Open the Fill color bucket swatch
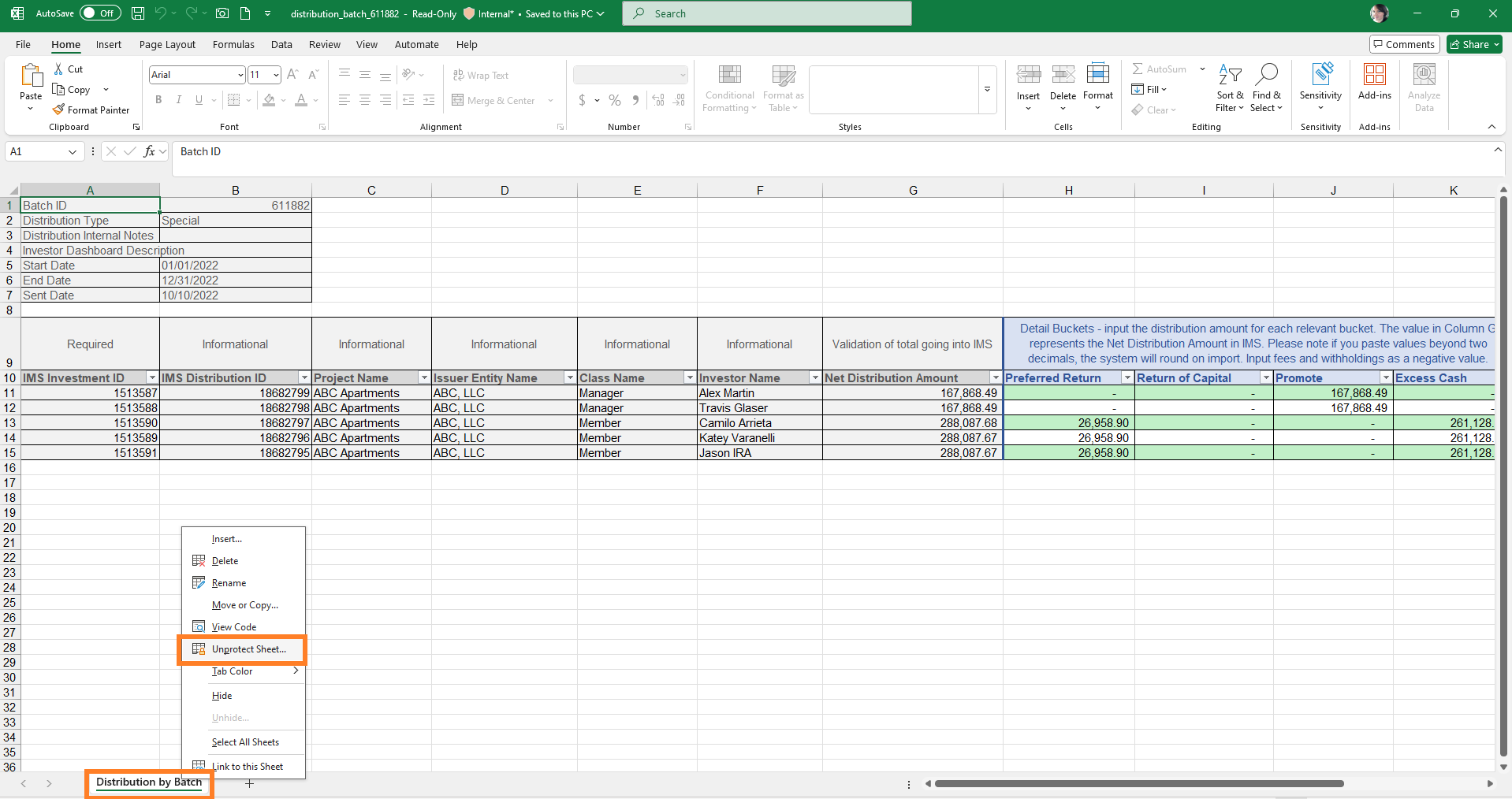 pos(270,100)
